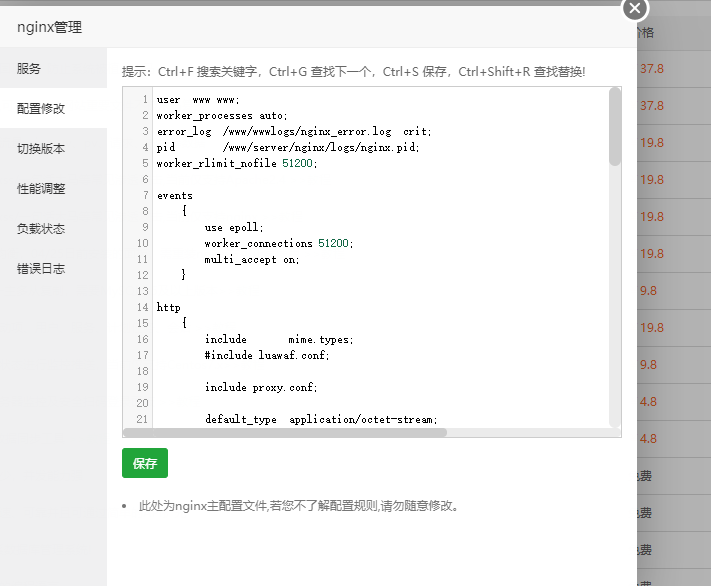The height and width of the screenshot is (586, 711).
Task: Click 'include mime.types;' line
Action: click(278, 339)
